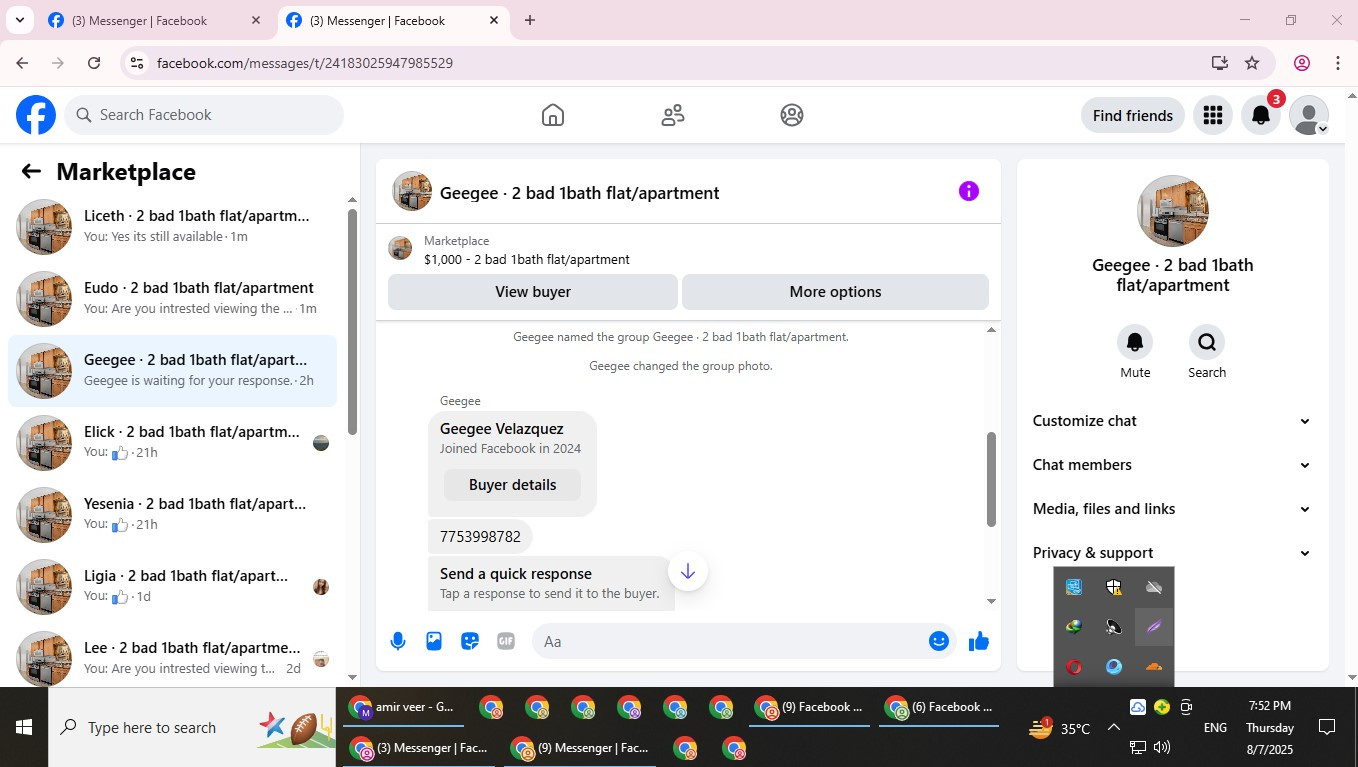This screenshot has width=1358, height=767.
Task: Open the volume control in system tray
Action: tap(1162, 747)
